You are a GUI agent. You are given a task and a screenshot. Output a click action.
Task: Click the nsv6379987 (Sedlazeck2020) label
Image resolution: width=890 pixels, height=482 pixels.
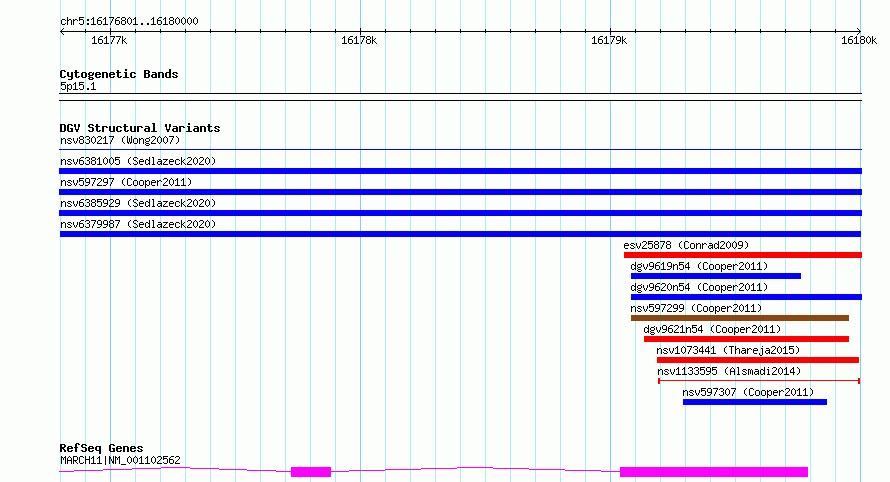[138, 224]
